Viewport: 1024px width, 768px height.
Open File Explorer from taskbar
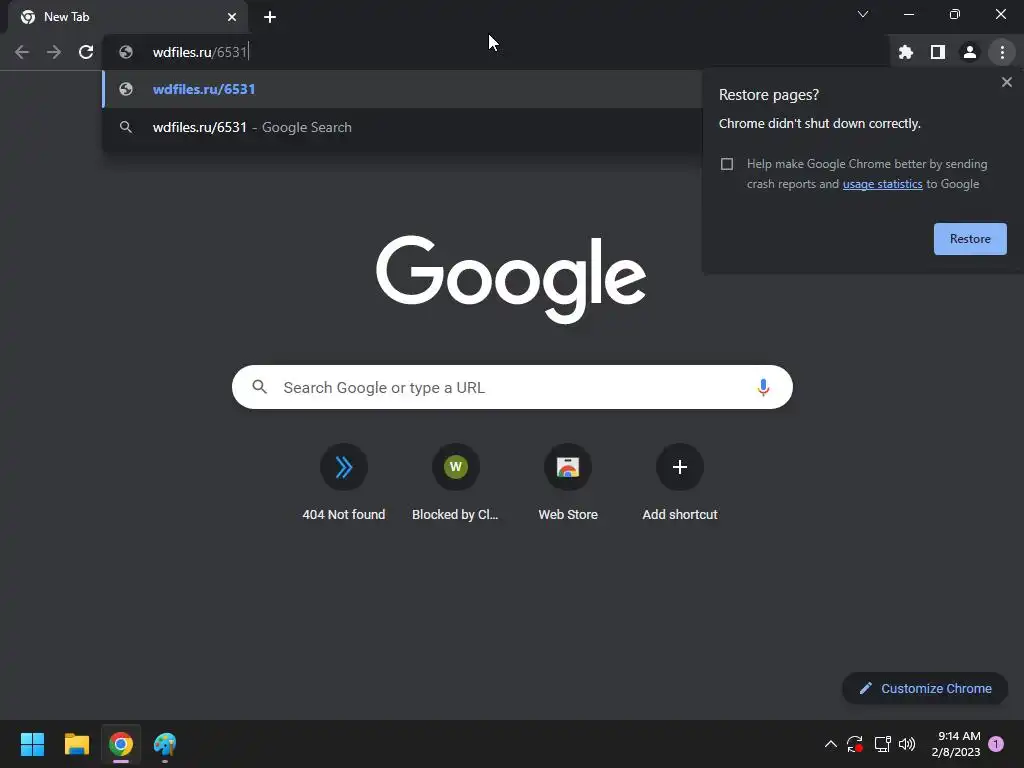(76, 744)
